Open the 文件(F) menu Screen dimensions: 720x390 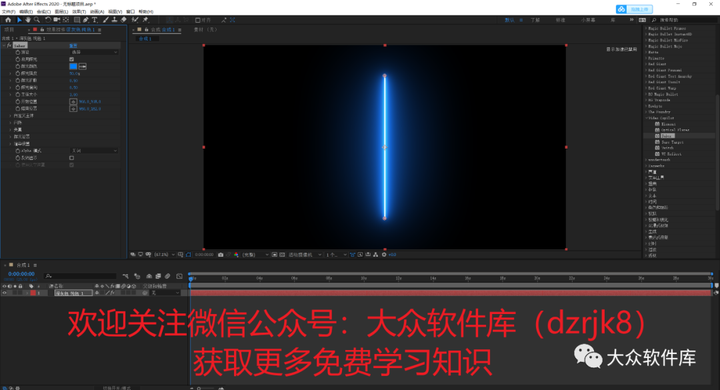(9, 11)
